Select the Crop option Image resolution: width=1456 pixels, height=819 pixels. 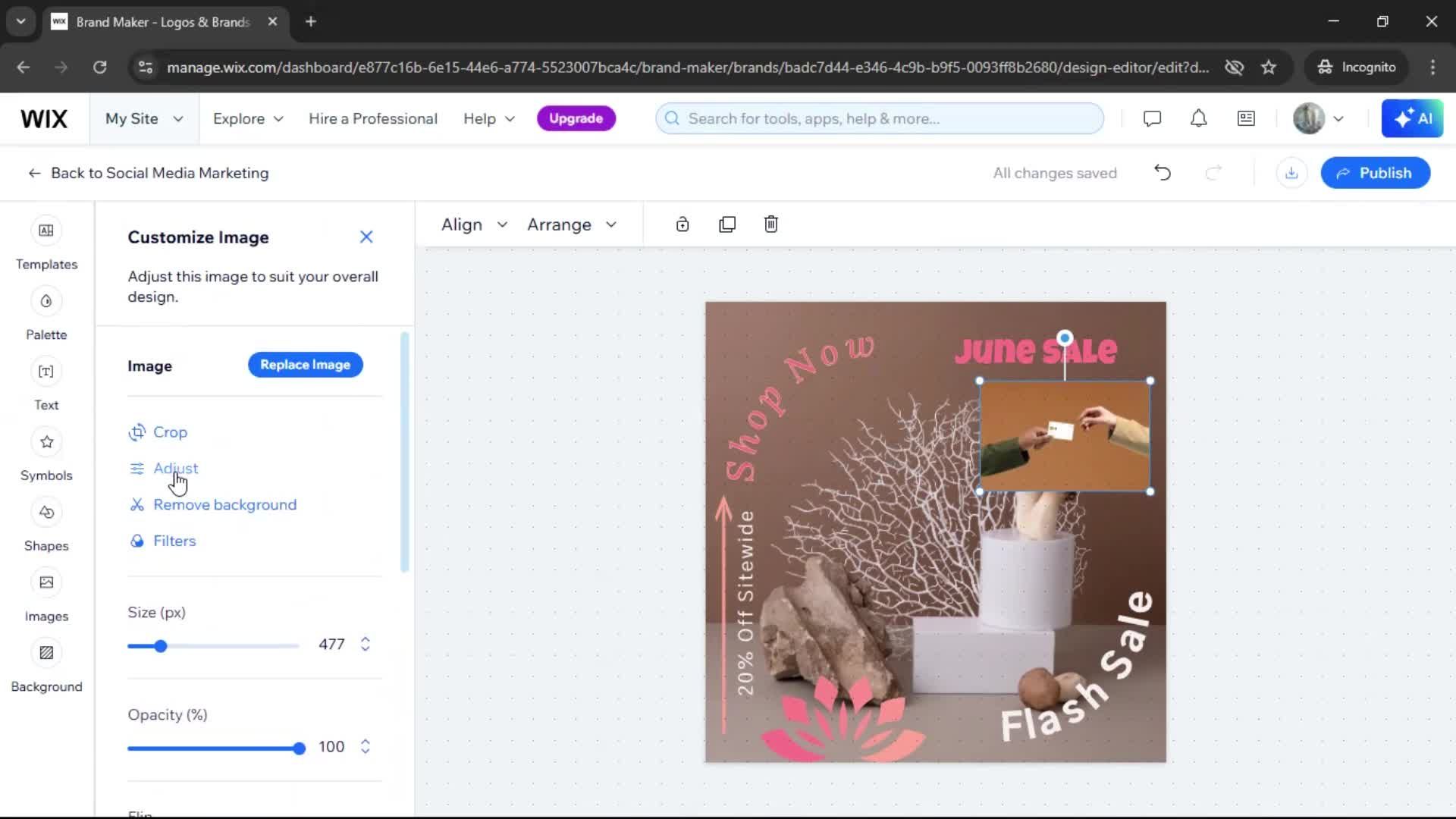[x=158, y=431]
